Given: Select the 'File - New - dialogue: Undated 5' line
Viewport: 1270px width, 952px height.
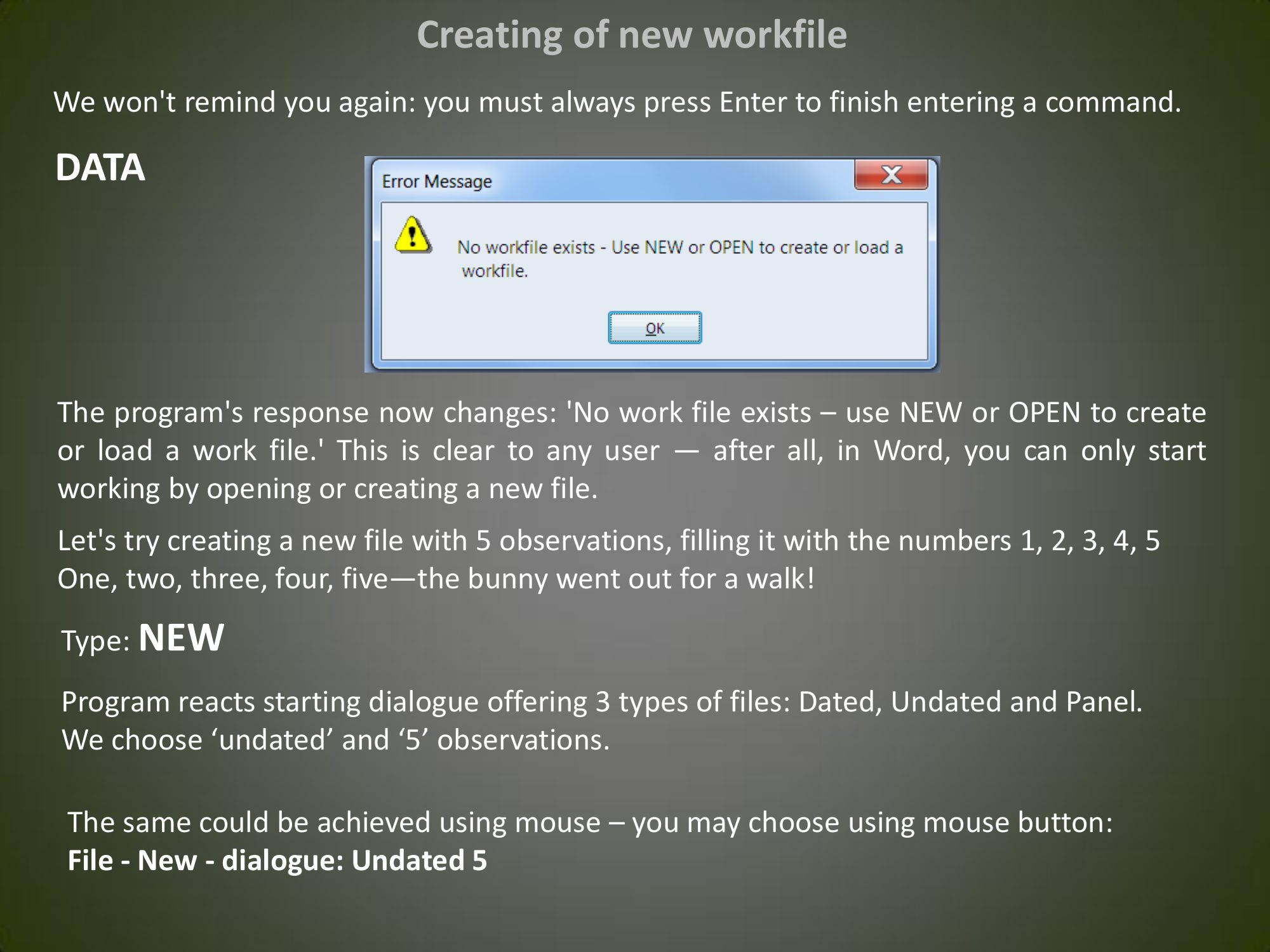Looking at the screenshot, I should pos(277,861).
